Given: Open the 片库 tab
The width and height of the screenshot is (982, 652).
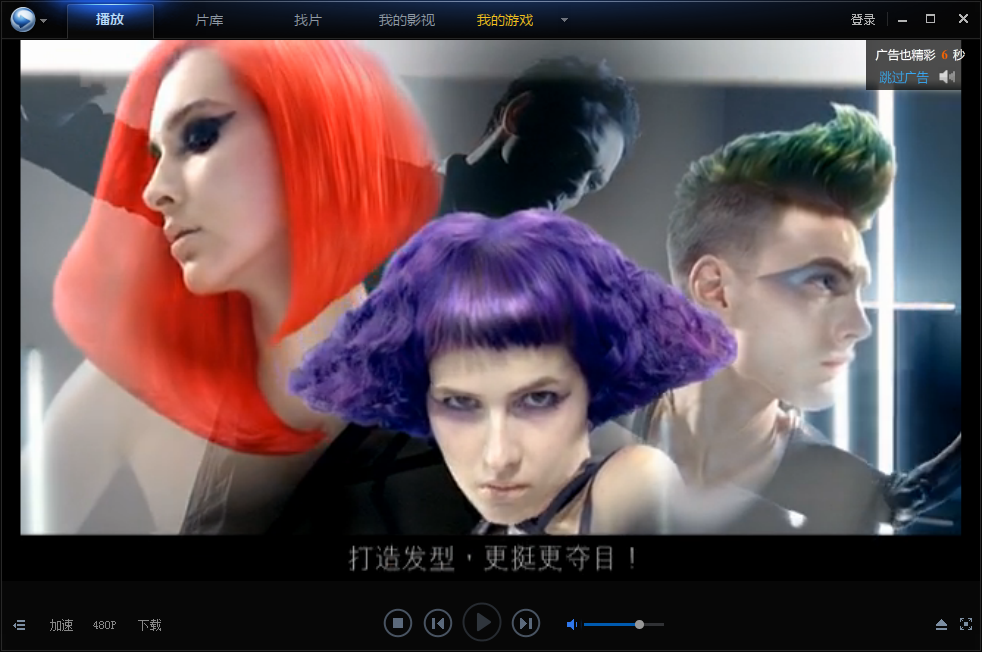Looking at the screenshot, I should pos(209,21).
